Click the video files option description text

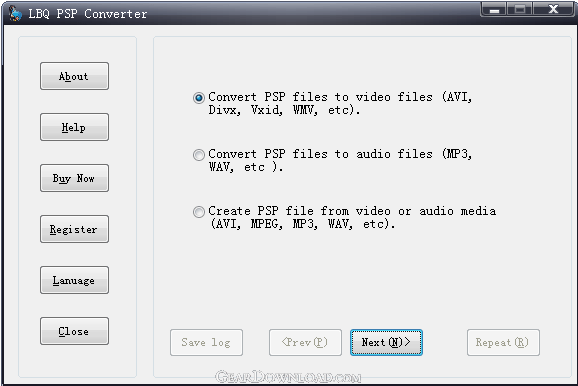[x=340, y=104]
